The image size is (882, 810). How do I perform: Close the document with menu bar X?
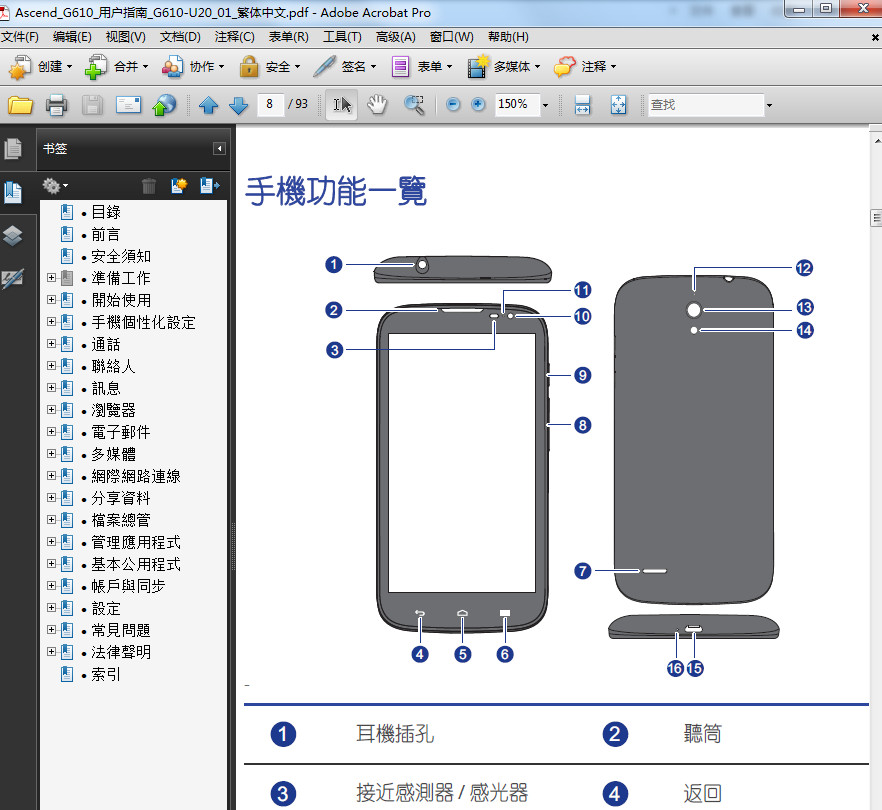point(875,38)
